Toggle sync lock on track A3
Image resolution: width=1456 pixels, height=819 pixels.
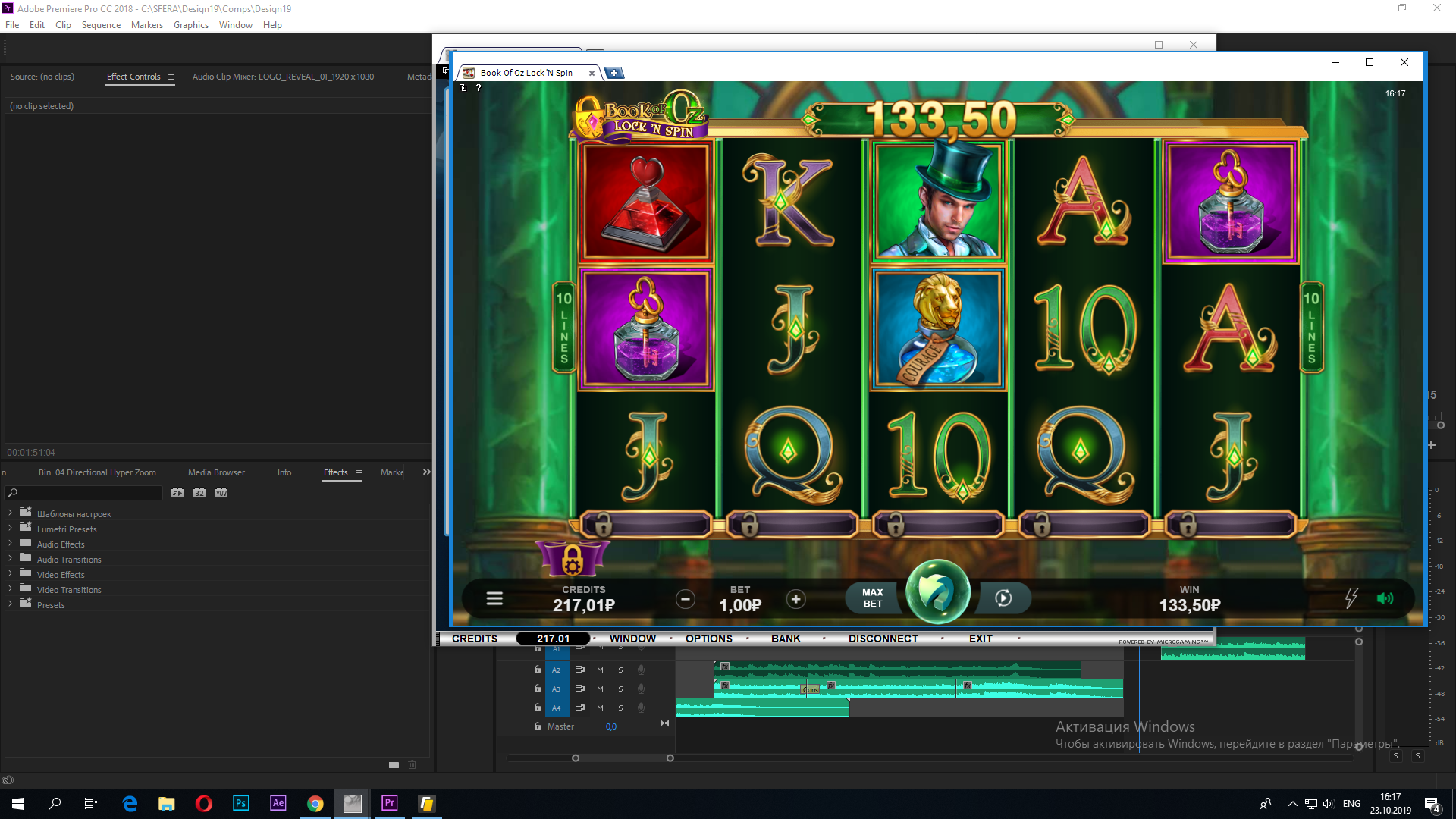coord(579,689)
